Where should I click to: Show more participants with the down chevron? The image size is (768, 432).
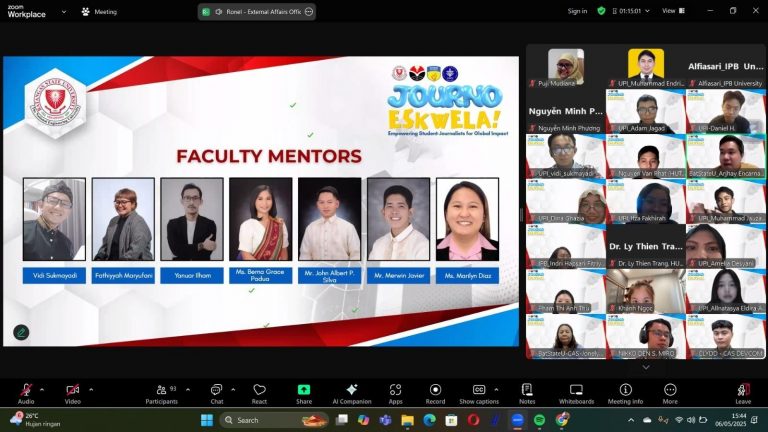[x=646, y=367]
